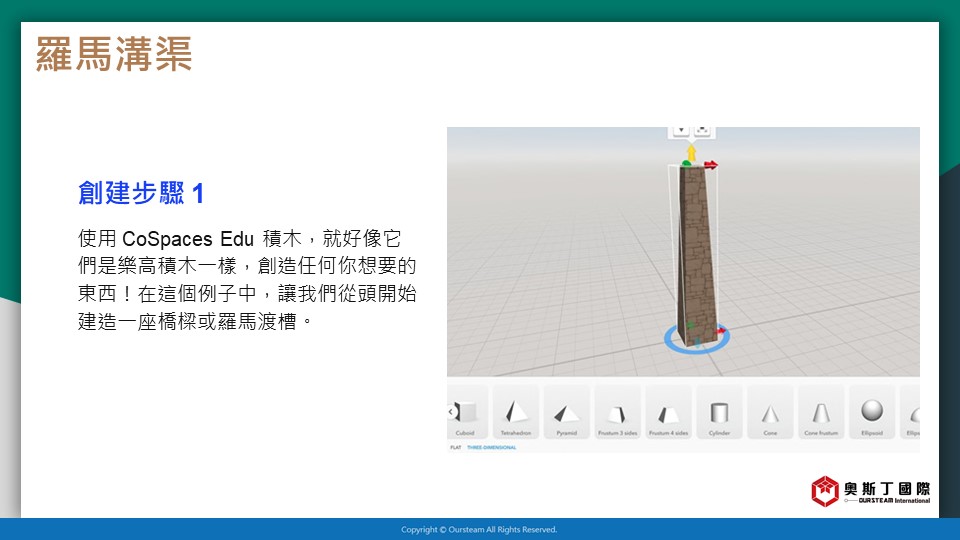Click the heading 創建步驟 1

(x=141, y=193)
